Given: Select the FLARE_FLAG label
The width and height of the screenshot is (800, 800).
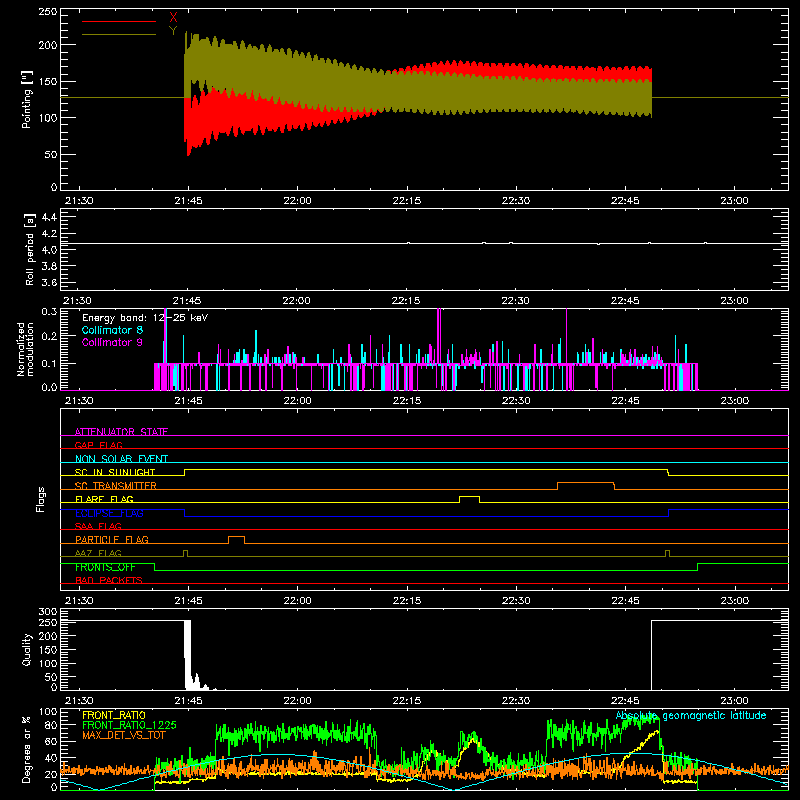Looking at the screenshot, I should (104, 499).
